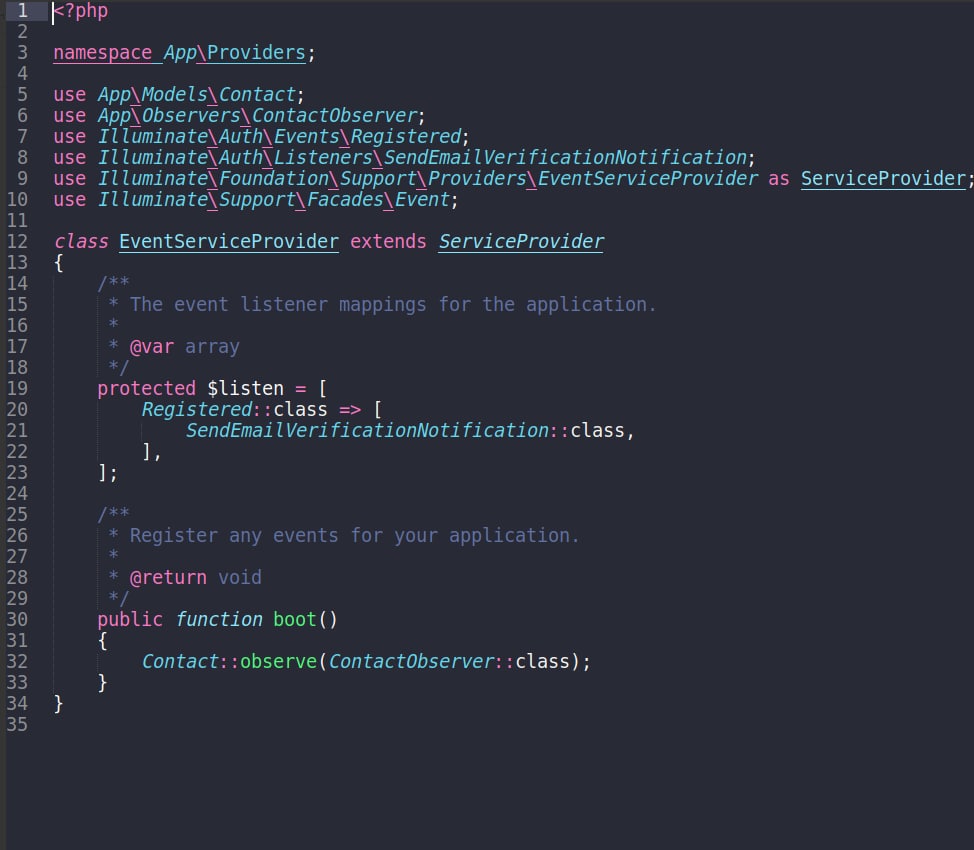Click 'Contact' on line 32
The image size is (974, 850).
[180, 662]
